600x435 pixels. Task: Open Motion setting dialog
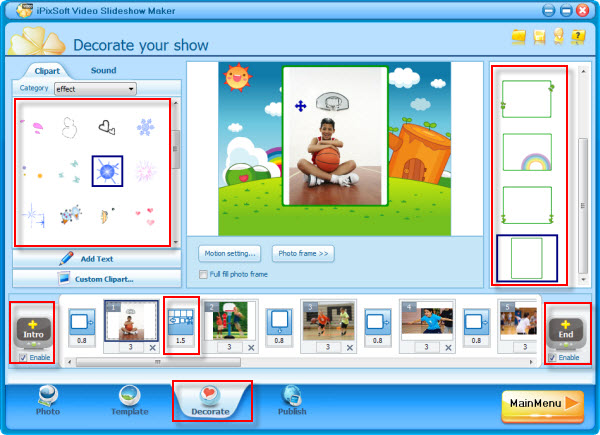(x=230, y=254)
